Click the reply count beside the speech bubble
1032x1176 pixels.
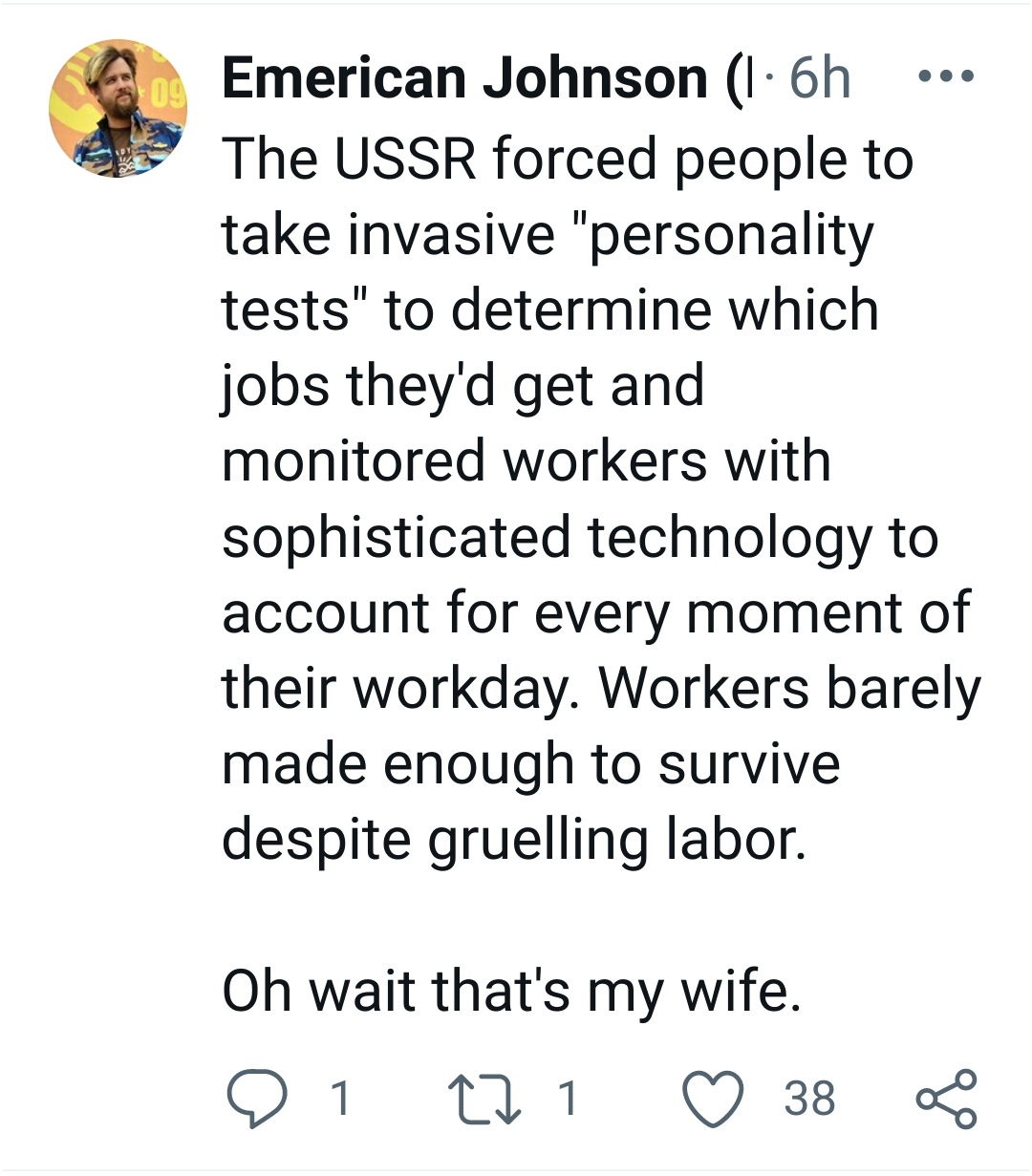coord(339,1099)
